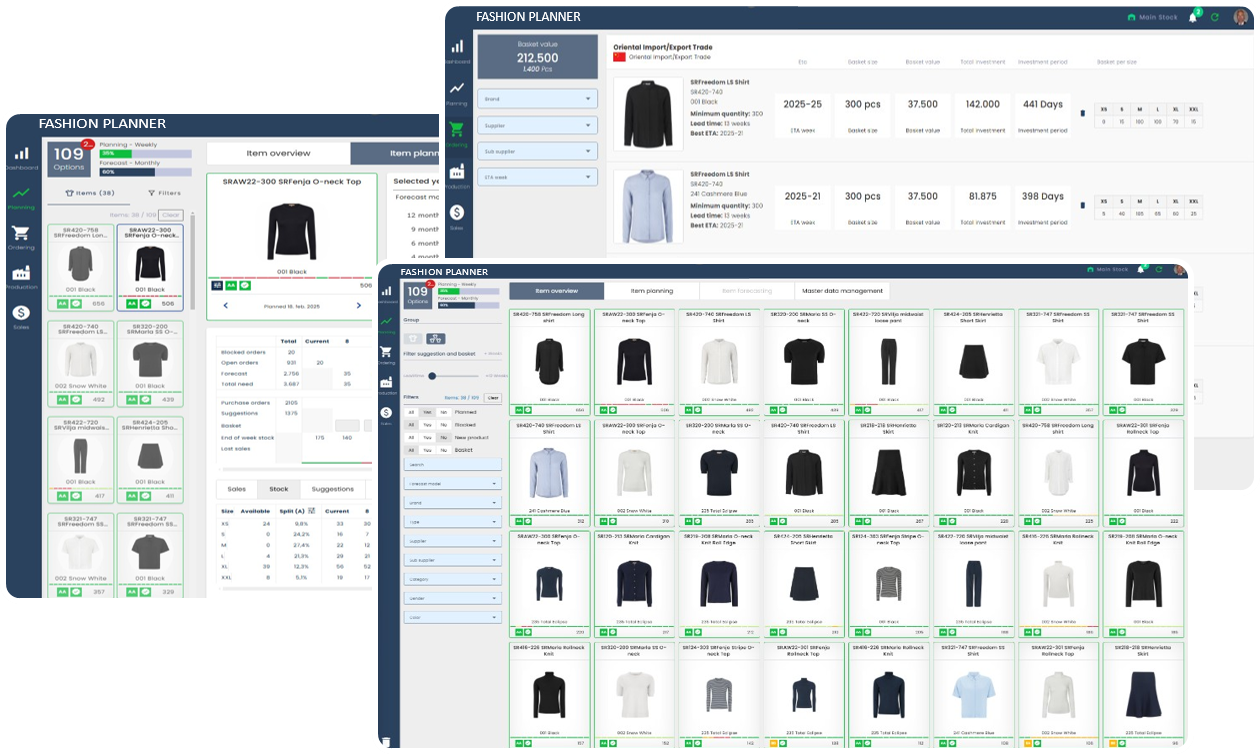Expand the Category filter dropdown
The height and width of the screenshot is (754, 1260).
point(453,579)
